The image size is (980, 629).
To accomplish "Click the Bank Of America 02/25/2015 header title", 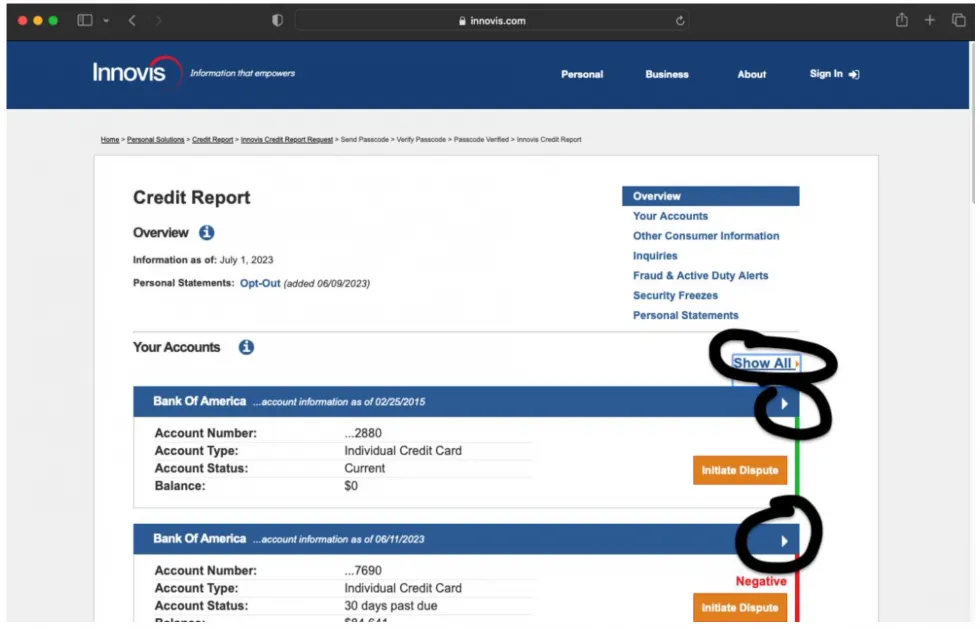I will pyautogui.click(x=200, y=401).
